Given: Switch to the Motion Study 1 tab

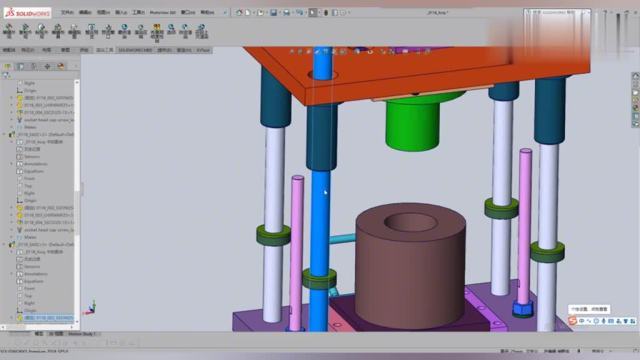Looking at the screenshot, I should pos(82,334).
